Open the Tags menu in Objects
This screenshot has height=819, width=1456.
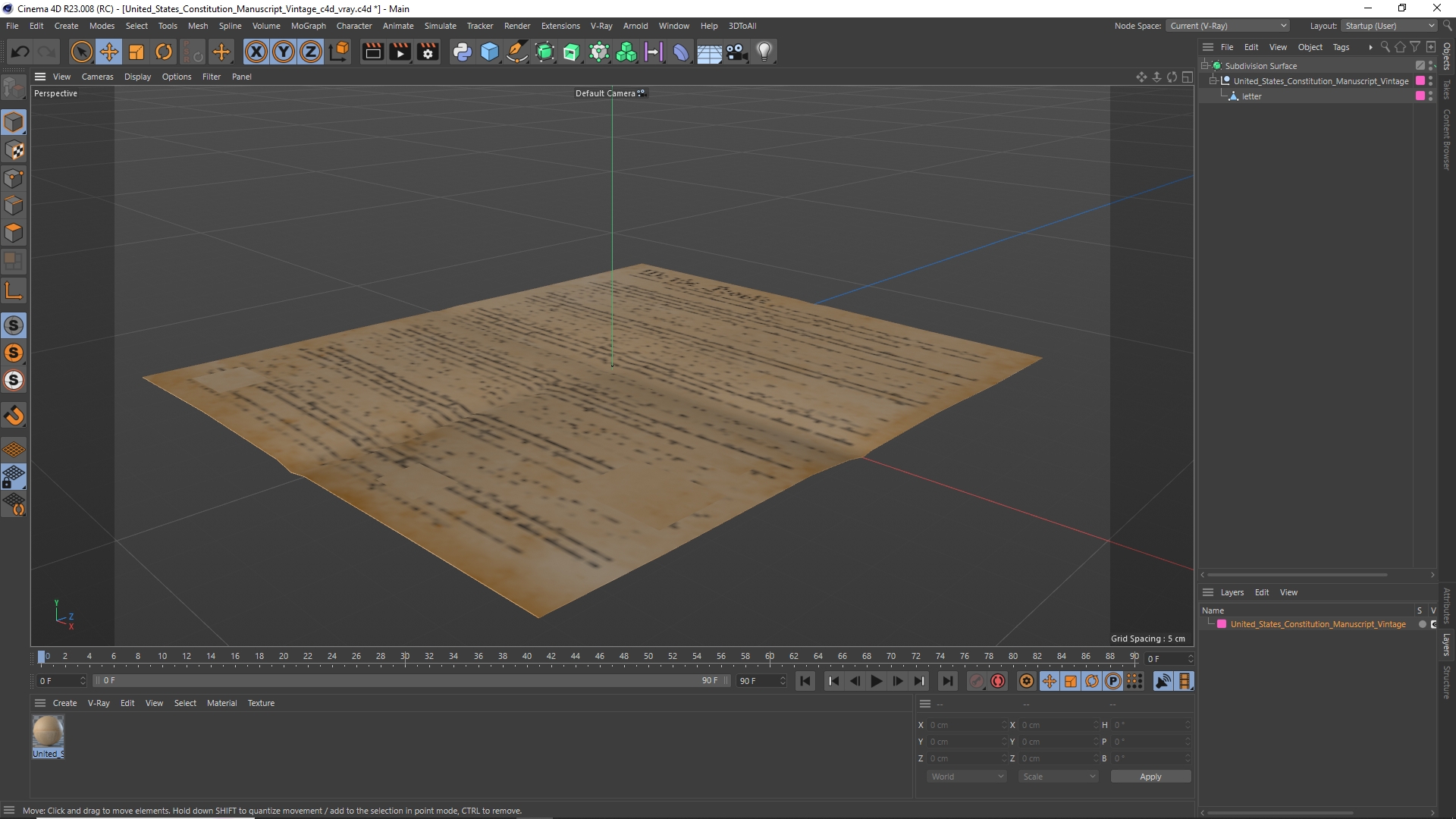(x=1341, y=47)
